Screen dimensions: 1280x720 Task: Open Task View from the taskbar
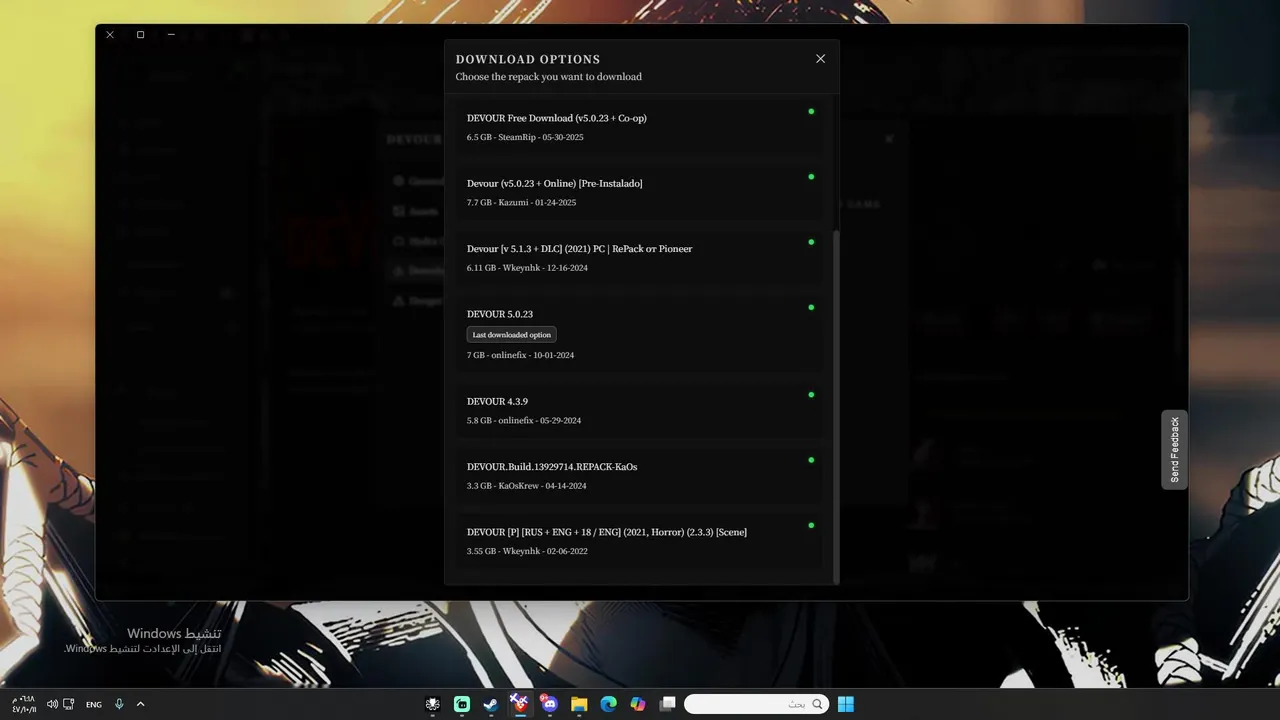click(x=667, y=704)
